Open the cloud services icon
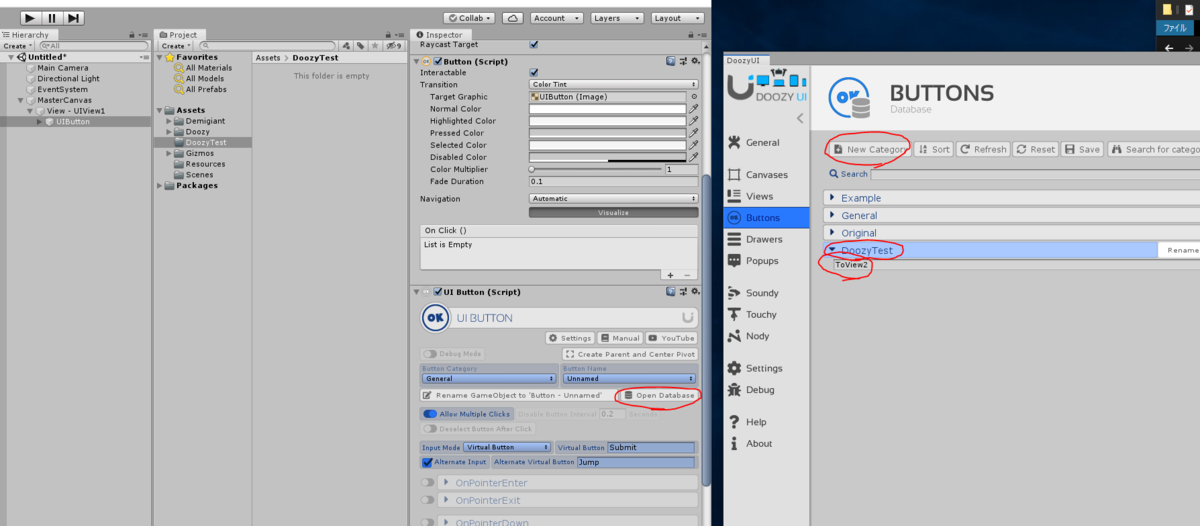 click(512, 18)
